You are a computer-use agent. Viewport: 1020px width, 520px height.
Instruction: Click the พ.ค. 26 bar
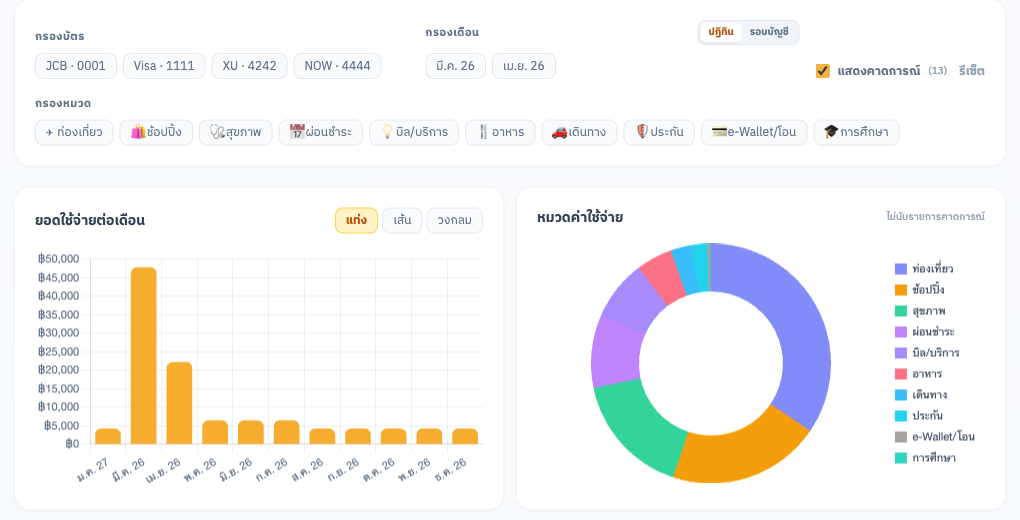pyautogui.click(x=215, y=432)
